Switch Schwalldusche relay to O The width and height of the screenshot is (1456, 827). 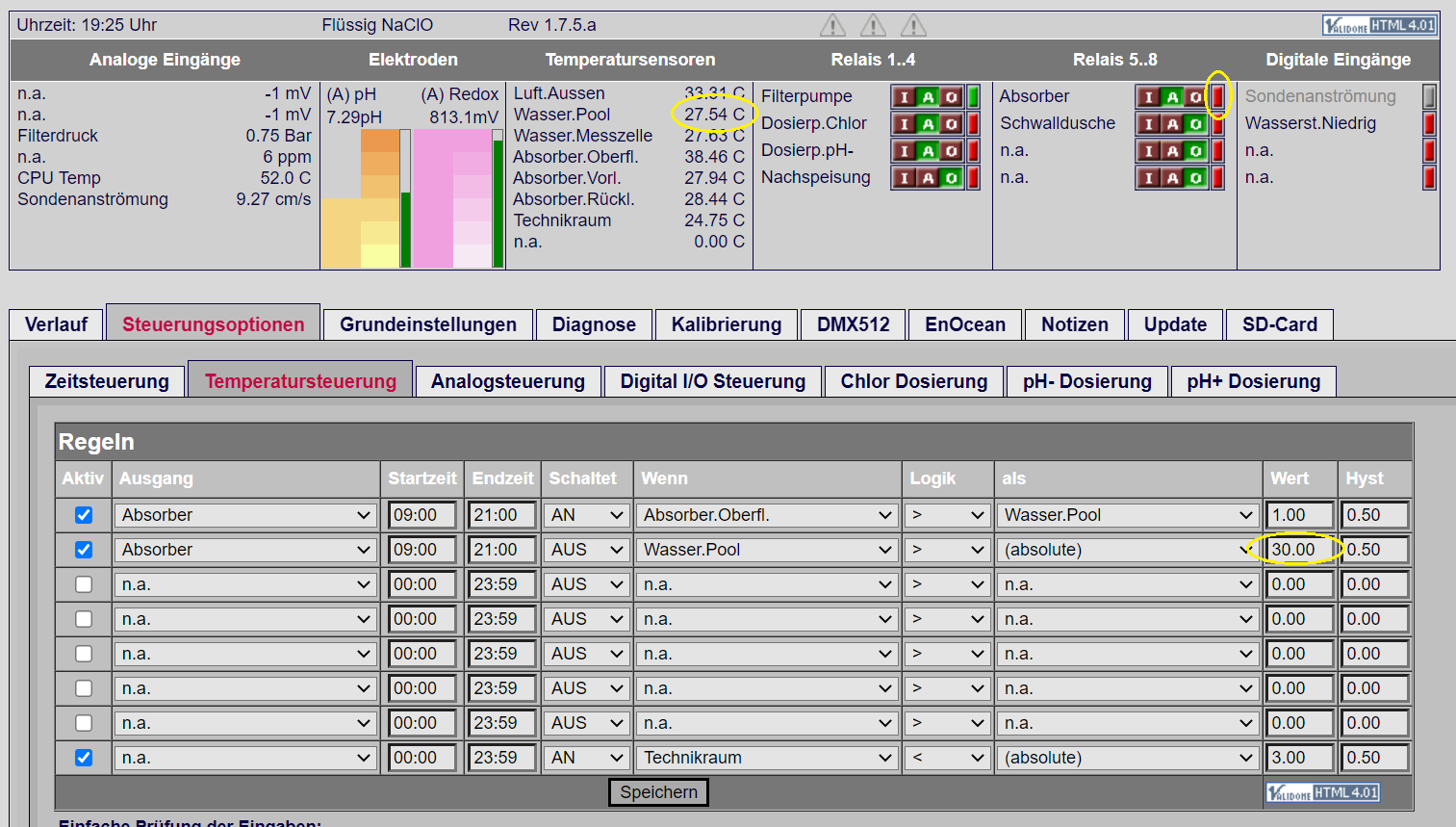point(1195,123)
